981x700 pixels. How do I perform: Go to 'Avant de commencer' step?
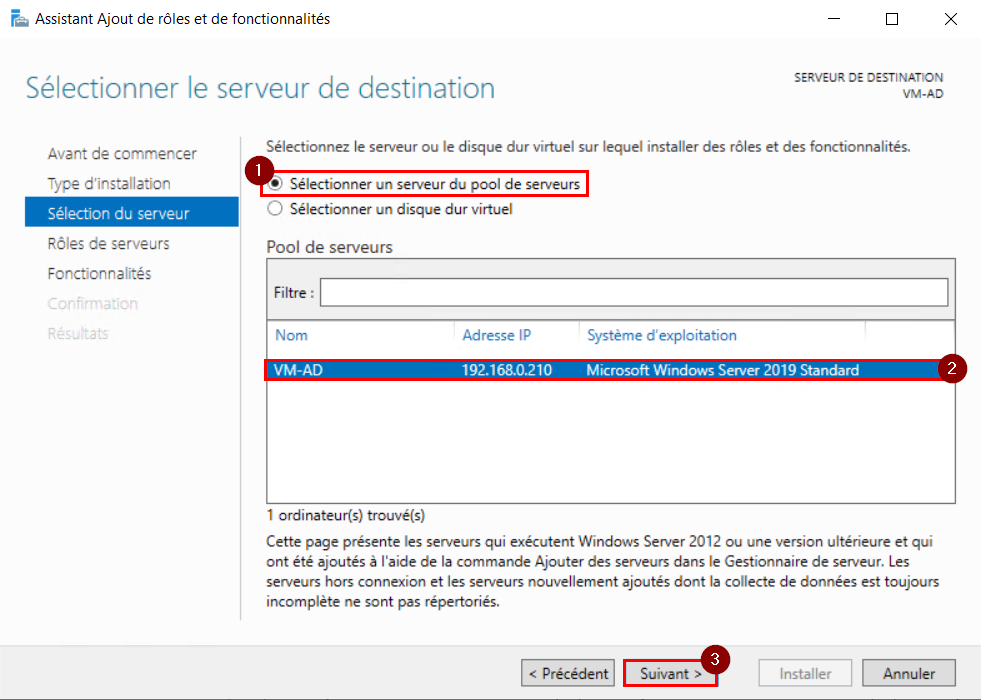click(122, 154)
